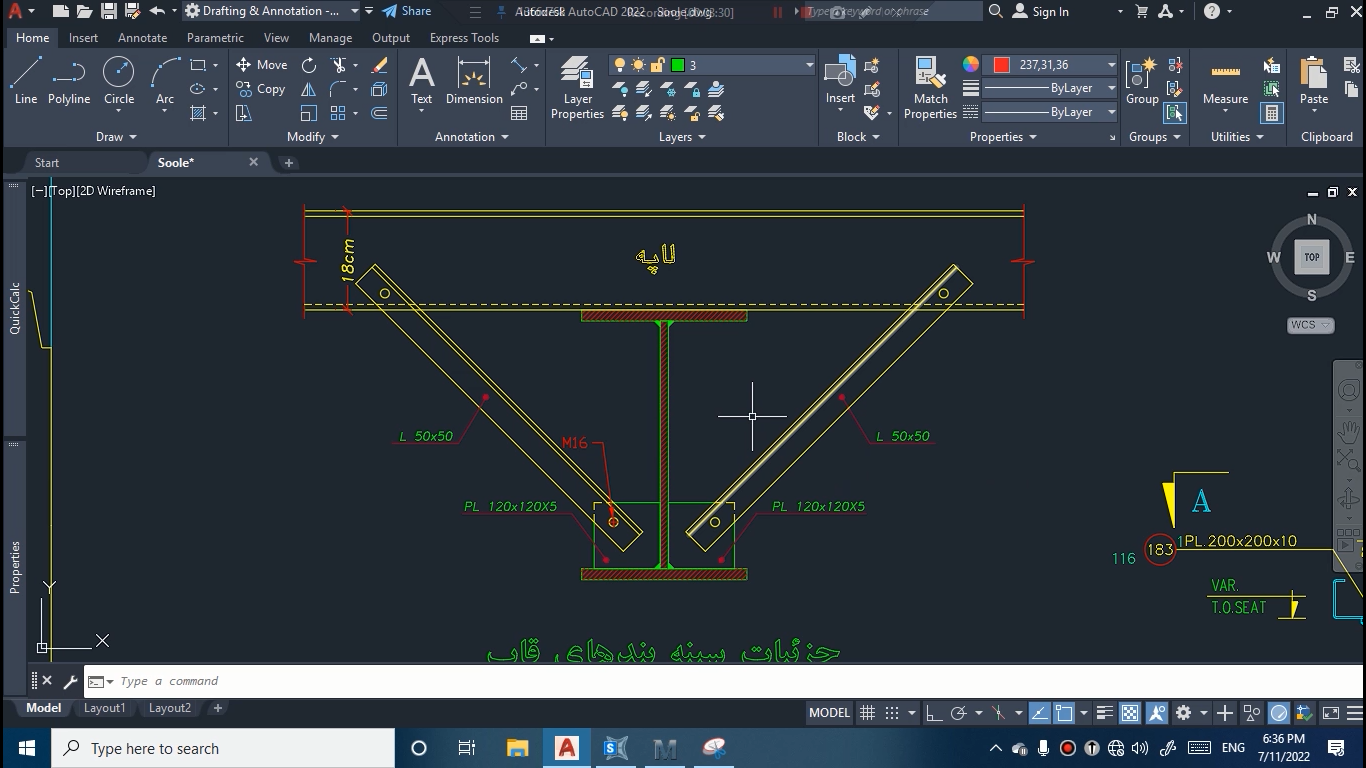Click the Offset tool icon
This screenshot has height=768, width=1366.
pyautogui.click(x=379, y=113)
